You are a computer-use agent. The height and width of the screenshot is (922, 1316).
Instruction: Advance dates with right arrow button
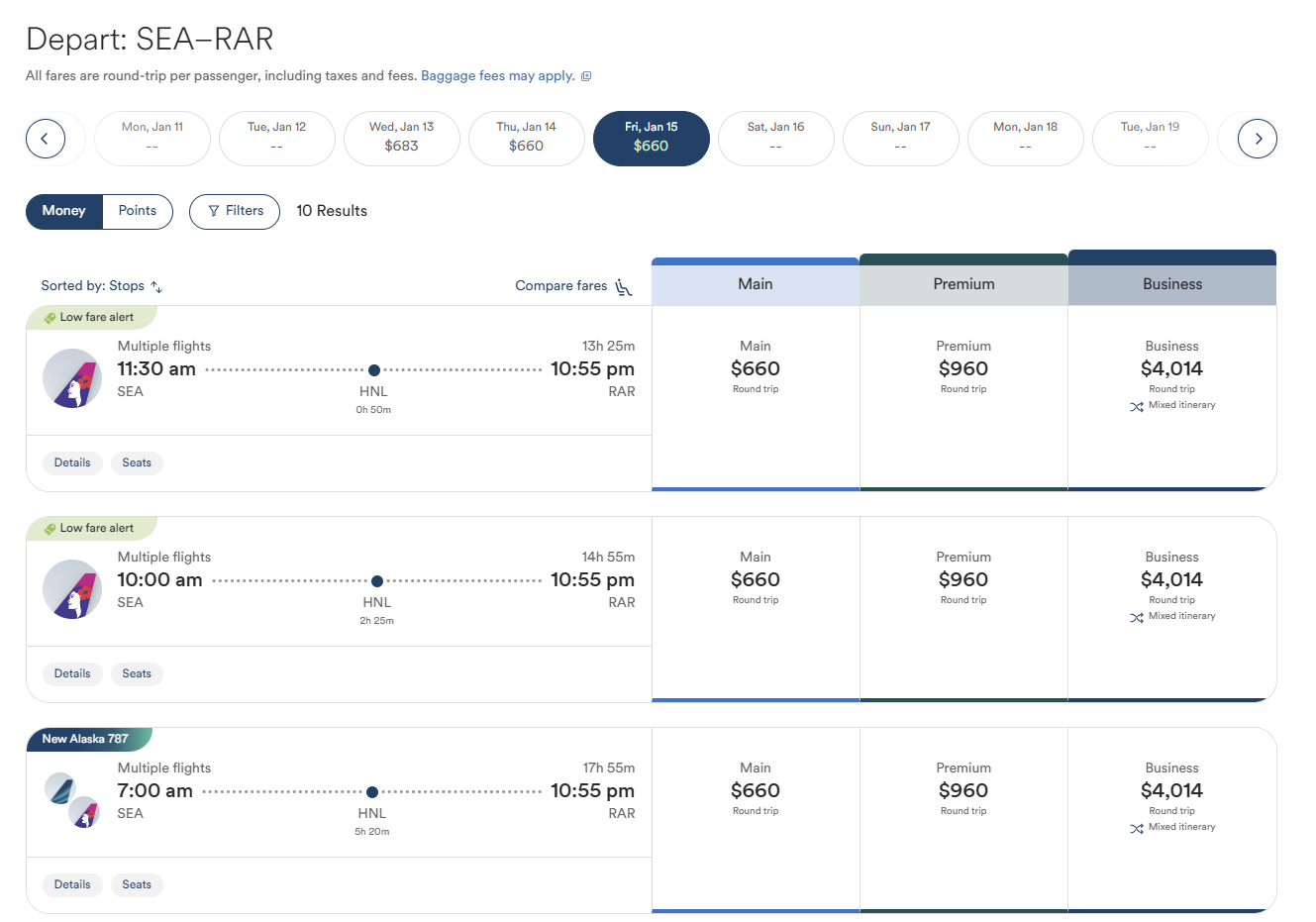[1258, 139]
